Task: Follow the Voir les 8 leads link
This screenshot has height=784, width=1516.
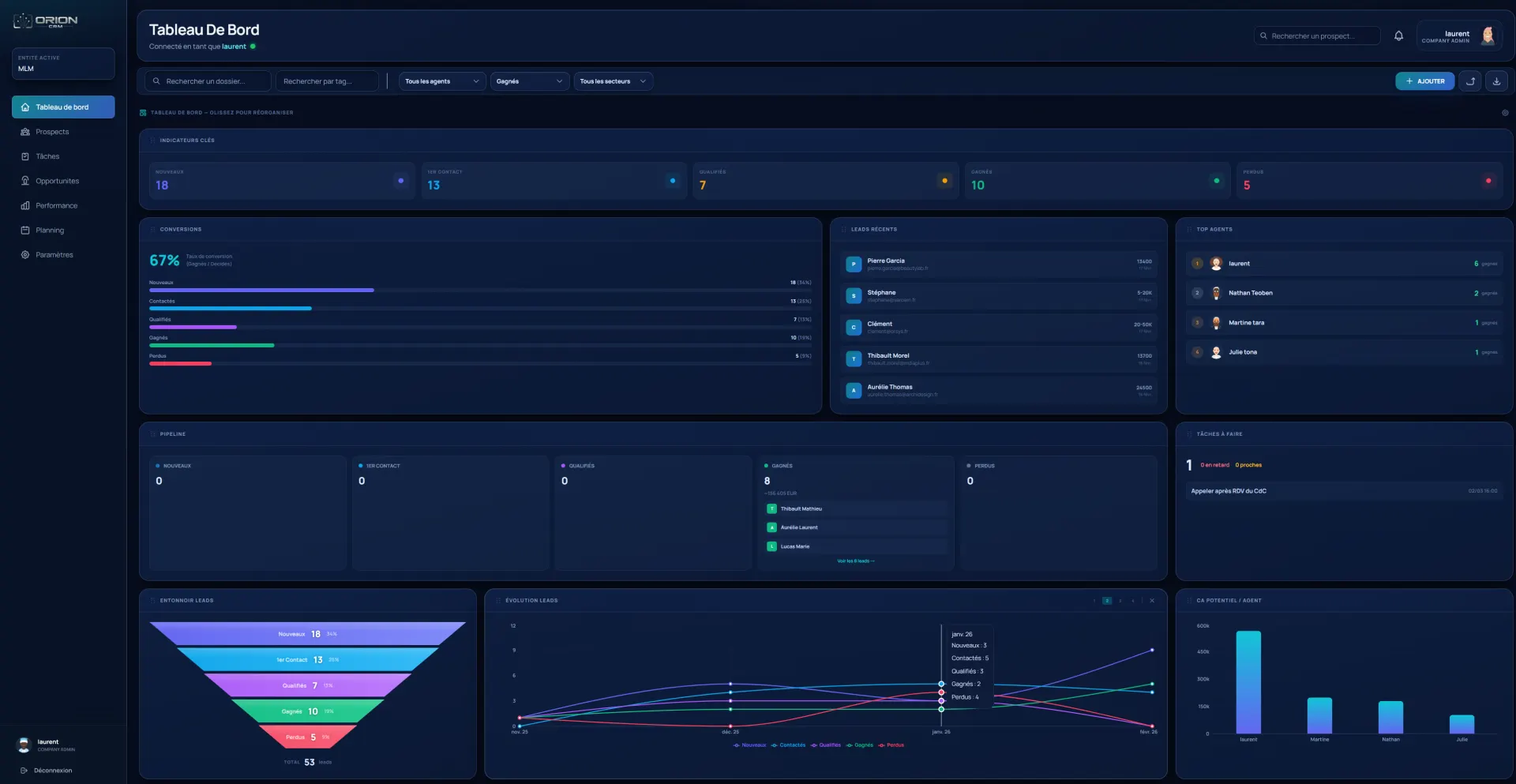Action: tap(856, 561)
